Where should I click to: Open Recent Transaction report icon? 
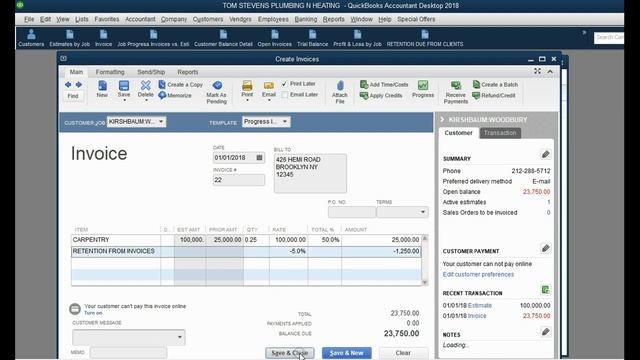click(545, 290)
